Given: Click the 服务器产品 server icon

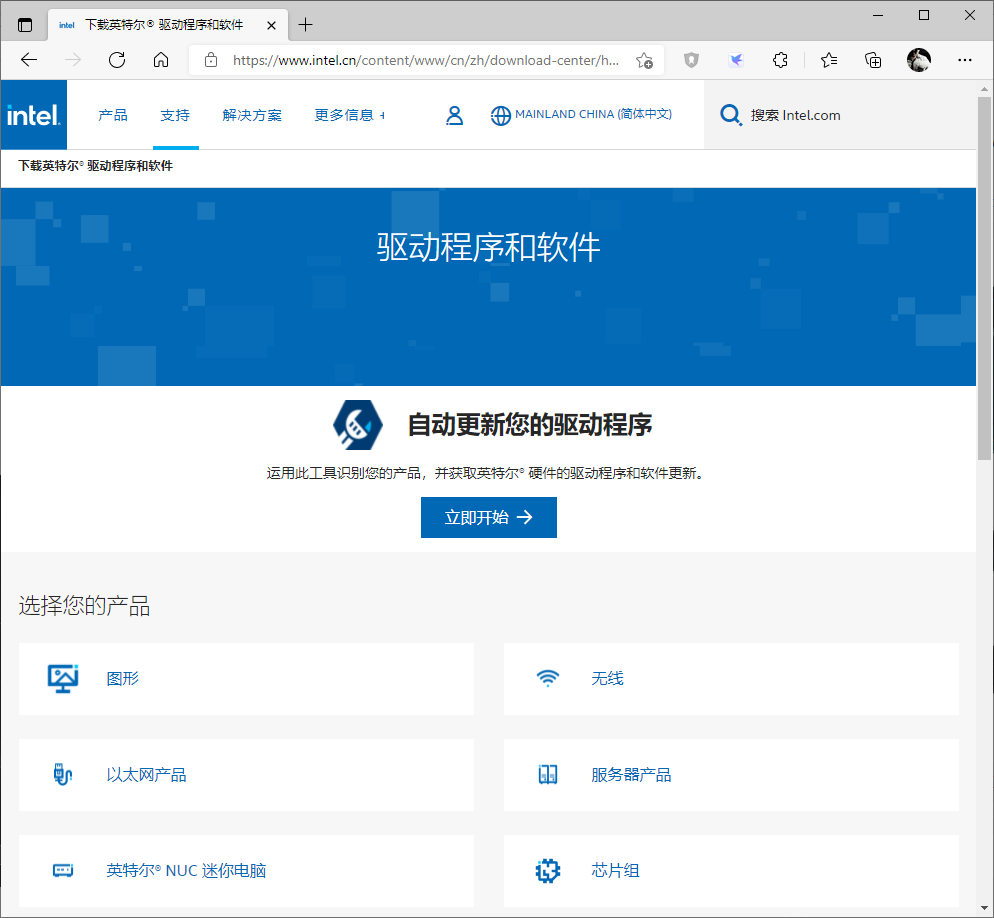Looking at the screenshot, I should click(548, 774).
